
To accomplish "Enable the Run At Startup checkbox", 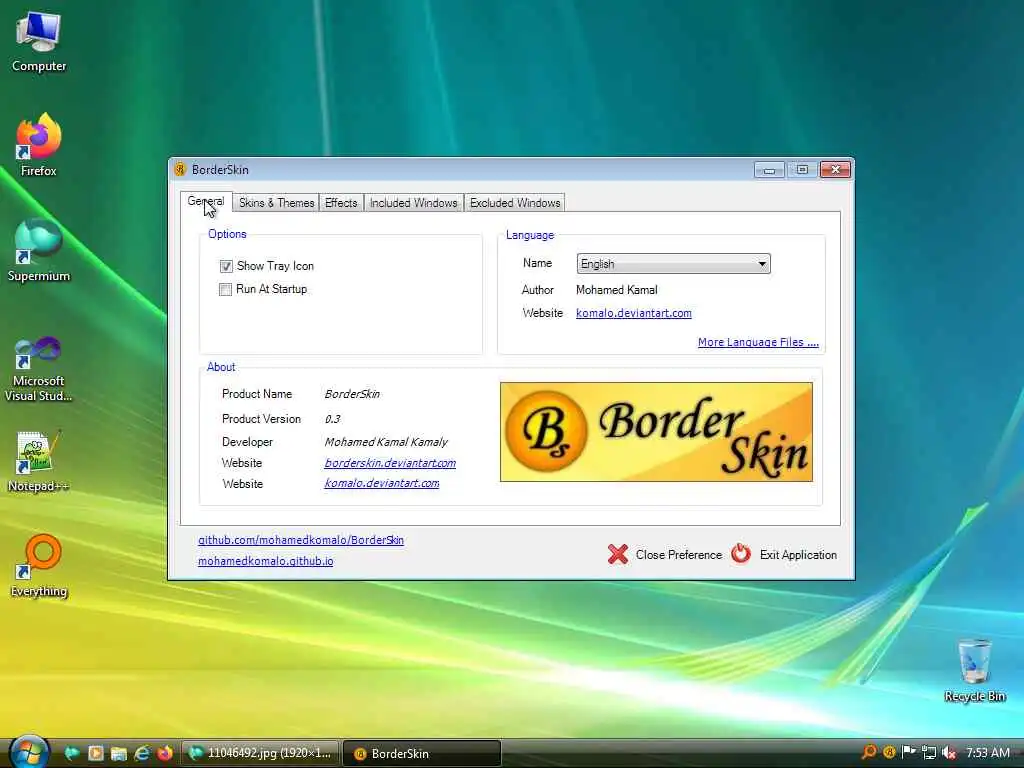I will (225, 289).
